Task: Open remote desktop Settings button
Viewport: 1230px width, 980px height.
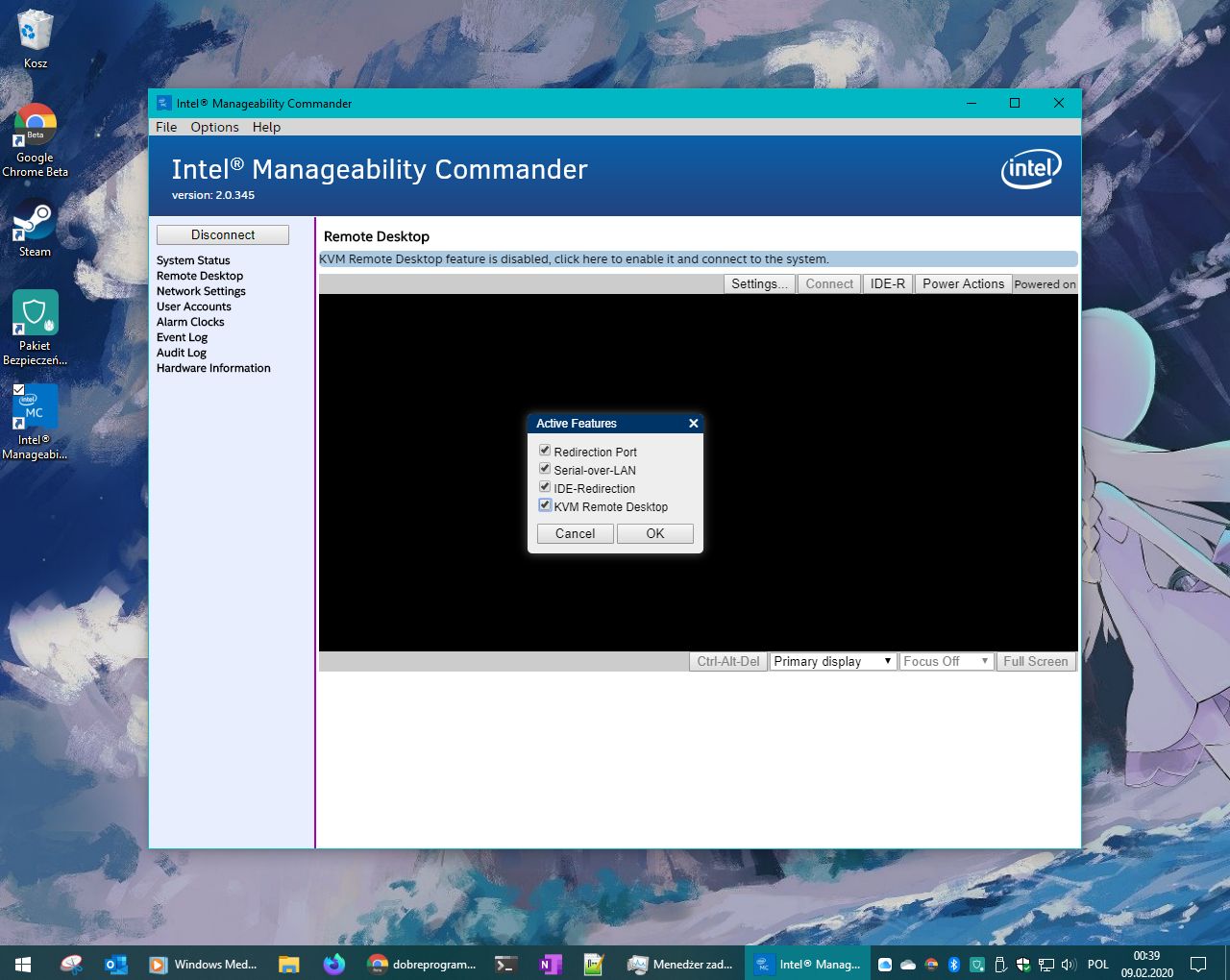Action: point(759,283)
